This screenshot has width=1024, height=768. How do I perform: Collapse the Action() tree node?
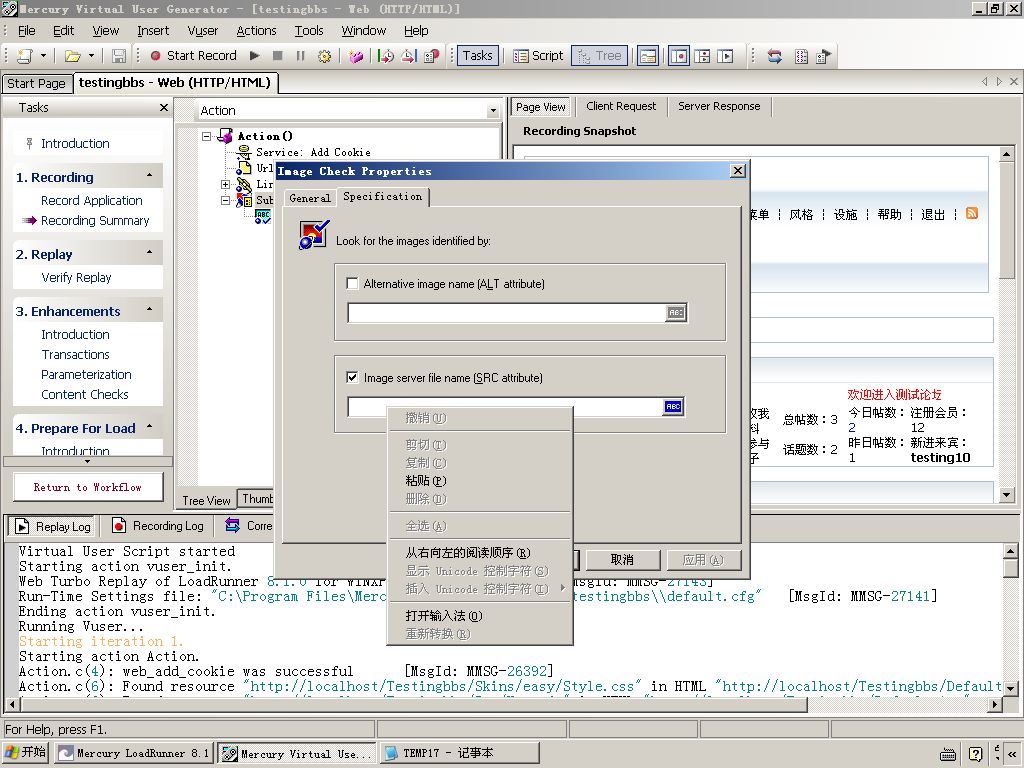207,136
